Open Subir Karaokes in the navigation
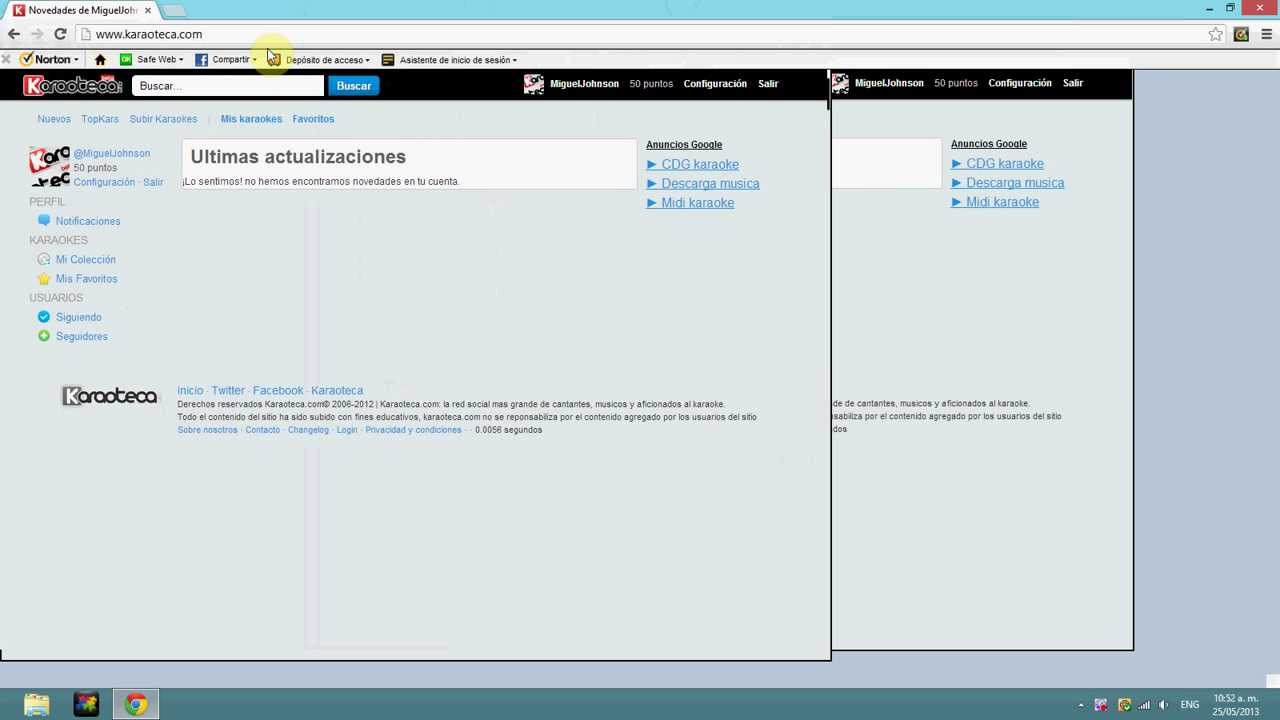The width and height of the screenshot is (1280, 720). pyautogui.click(x=163, y=119)
